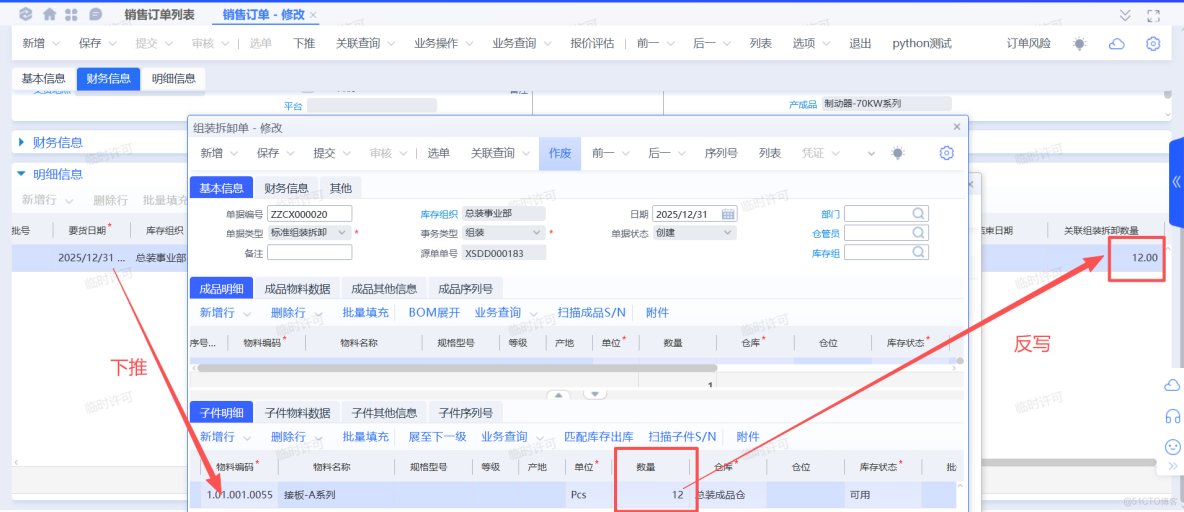Open the 单据状态 dropdown showing 创建

694,233
